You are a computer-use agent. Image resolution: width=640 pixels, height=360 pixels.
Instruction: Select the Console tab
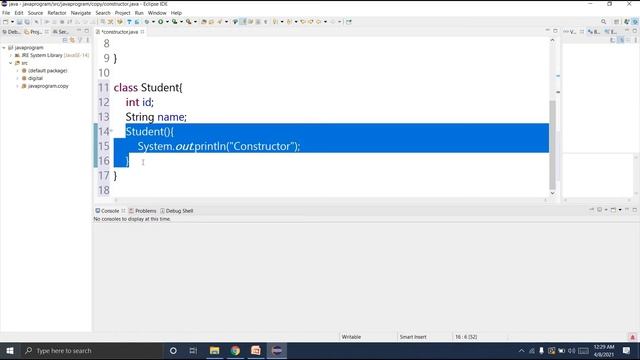(x=107, y=211)
